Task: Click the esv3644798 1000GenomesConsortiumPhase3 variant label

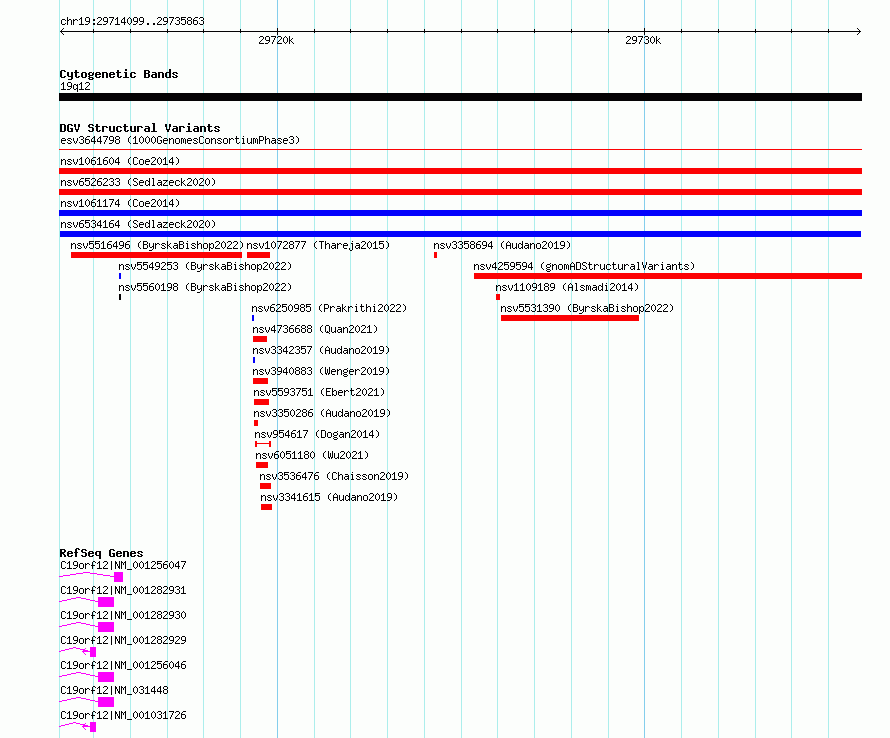Action: [180, 140]
